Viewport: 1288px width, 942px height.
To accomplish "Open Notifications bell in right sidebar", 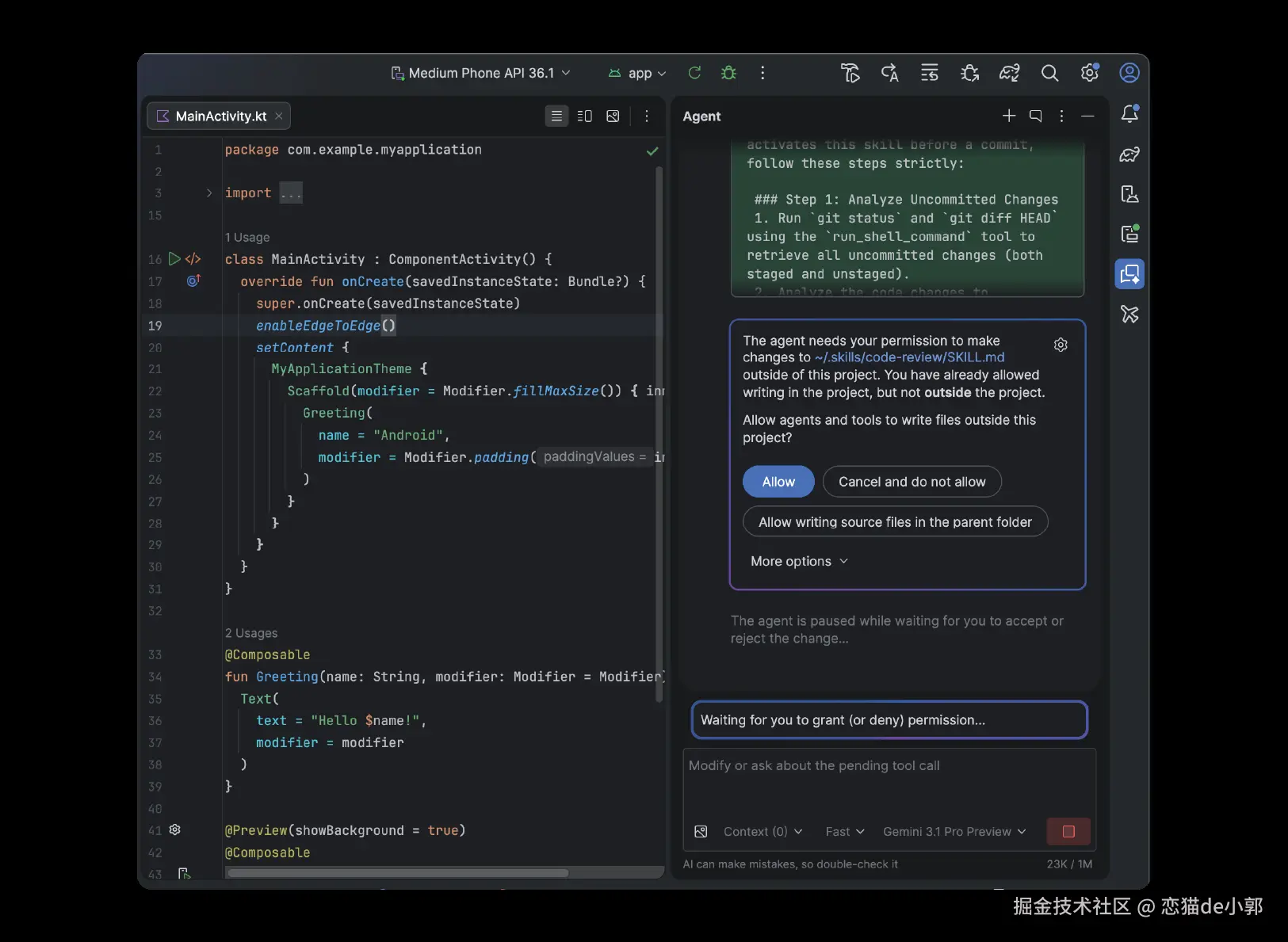I will (1129, 114).
